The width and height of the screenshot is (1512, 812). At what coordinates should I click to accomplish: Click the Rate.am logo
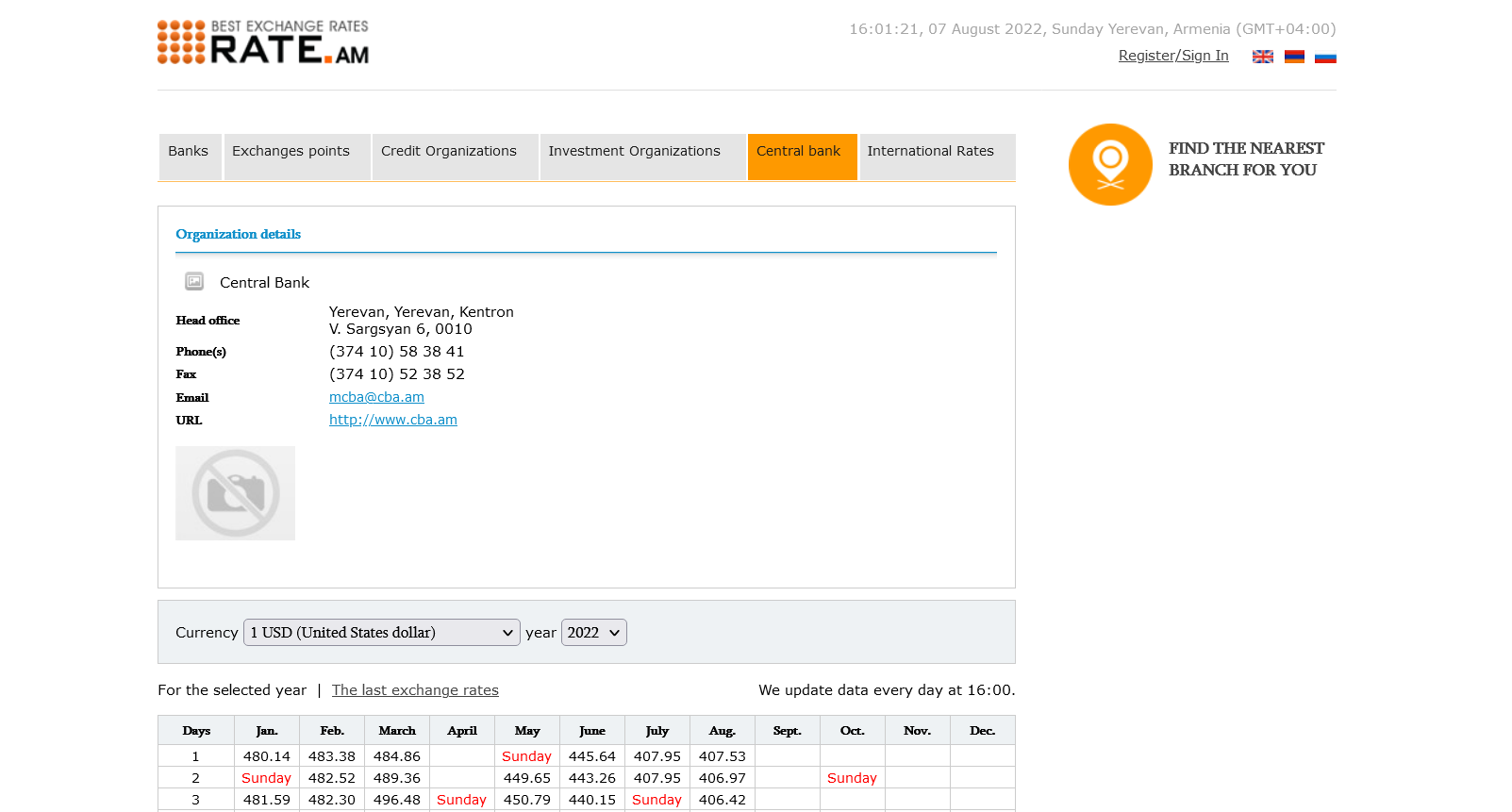[x=263, y=42]
